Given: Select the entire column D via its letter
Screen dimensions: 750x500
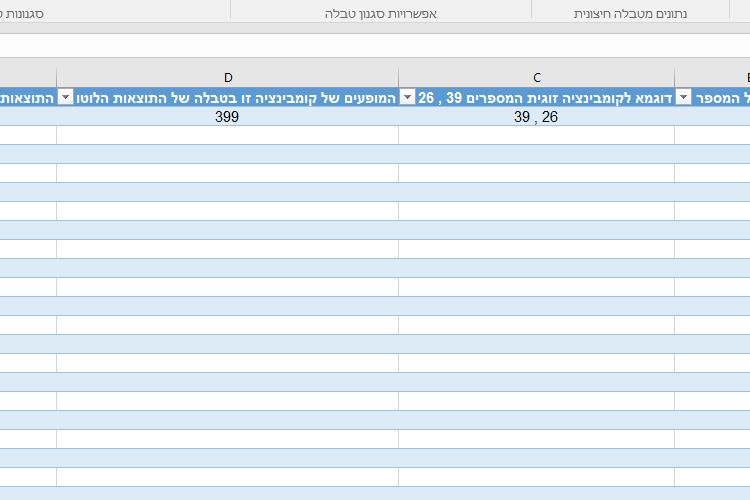Looking at the screenshot, I should 228,78.
